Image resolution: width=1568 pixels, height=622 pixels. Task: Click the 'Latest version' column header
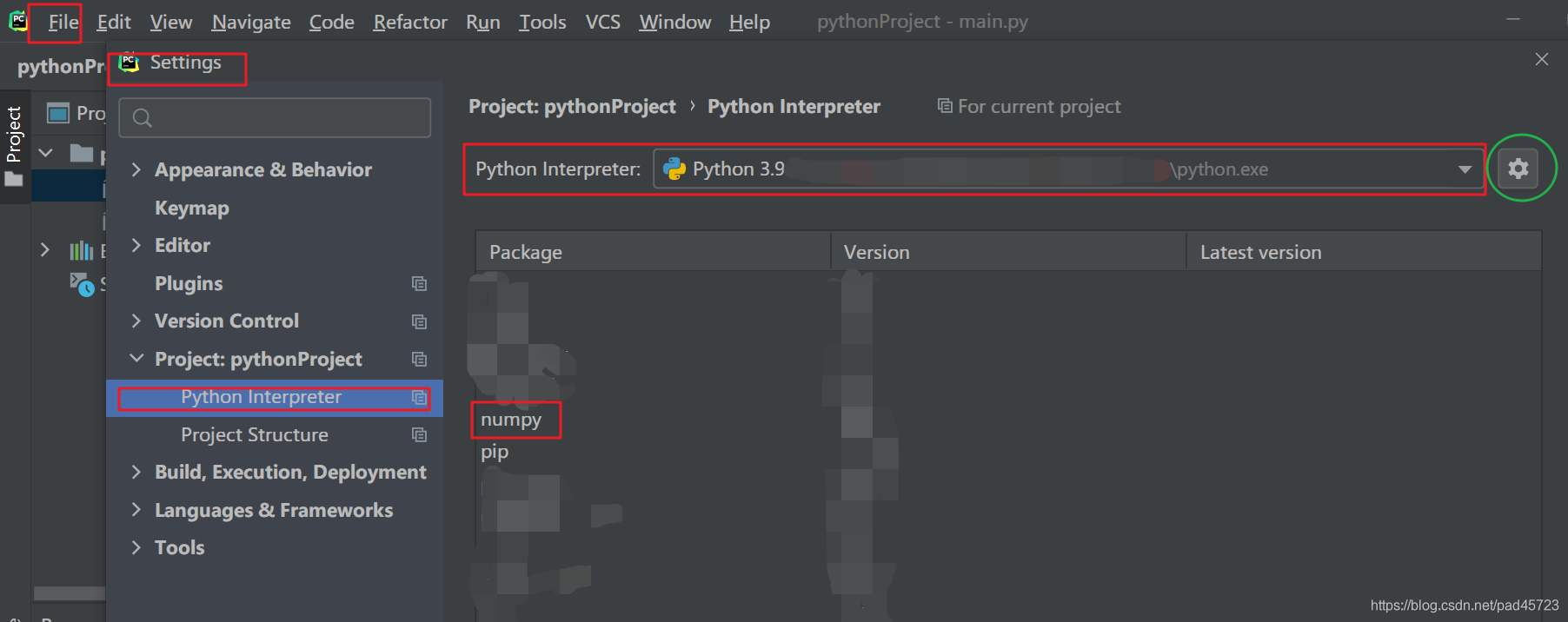(1260, 251)
